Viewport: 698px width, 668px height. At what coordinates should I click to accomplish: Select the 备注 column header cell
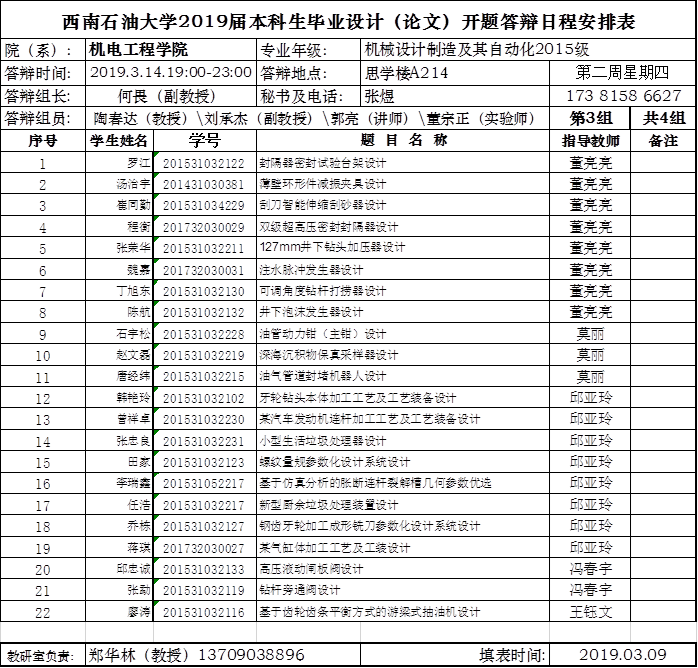(664, 141)
